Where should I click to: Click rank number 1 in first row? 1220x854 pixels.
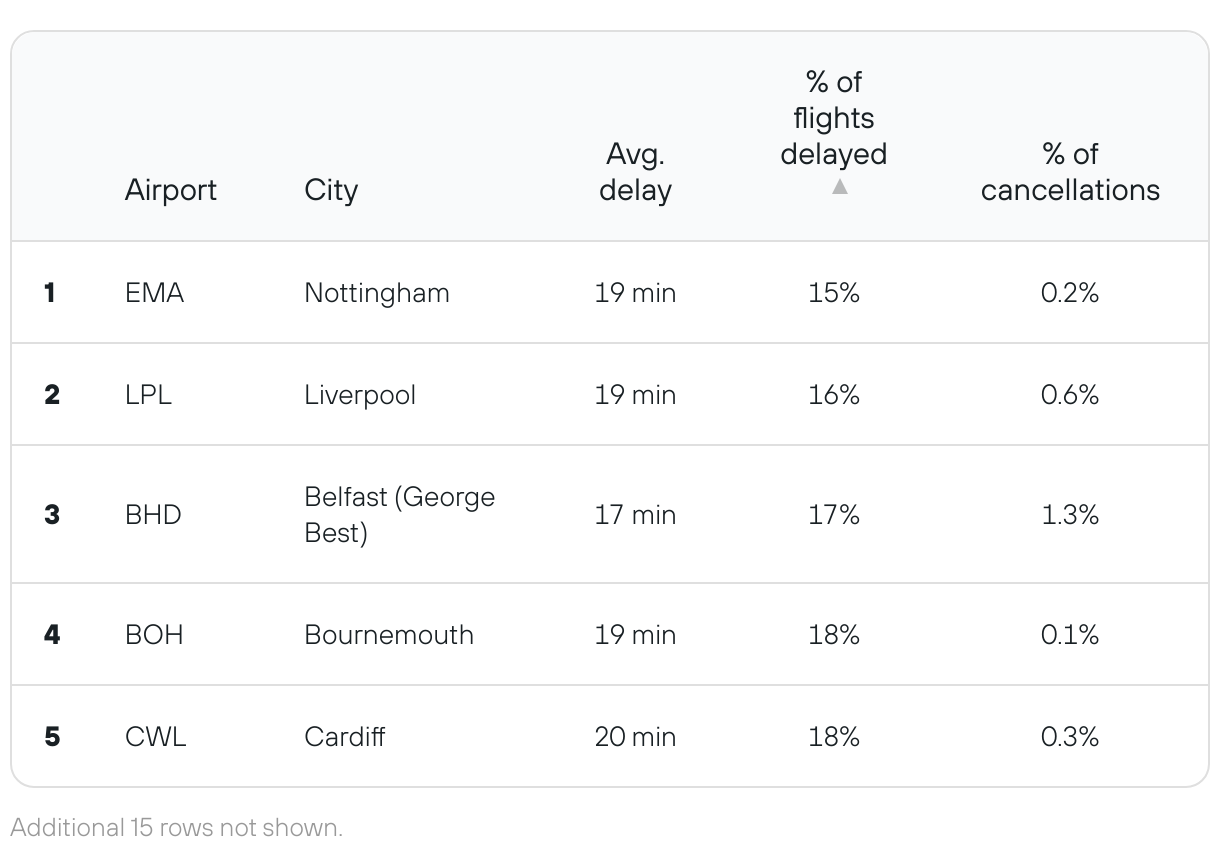coord(50,293)
